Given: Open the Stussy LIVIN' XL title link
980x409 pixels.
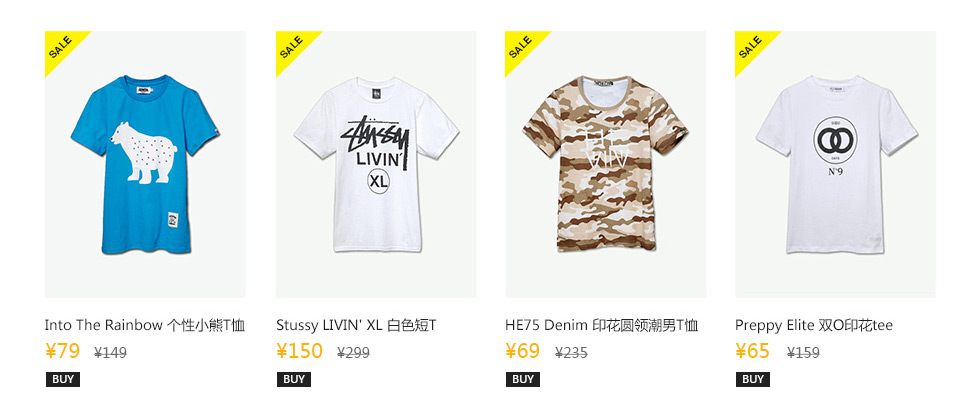Looking at the screenshot, I should click(x=356, y=325).
